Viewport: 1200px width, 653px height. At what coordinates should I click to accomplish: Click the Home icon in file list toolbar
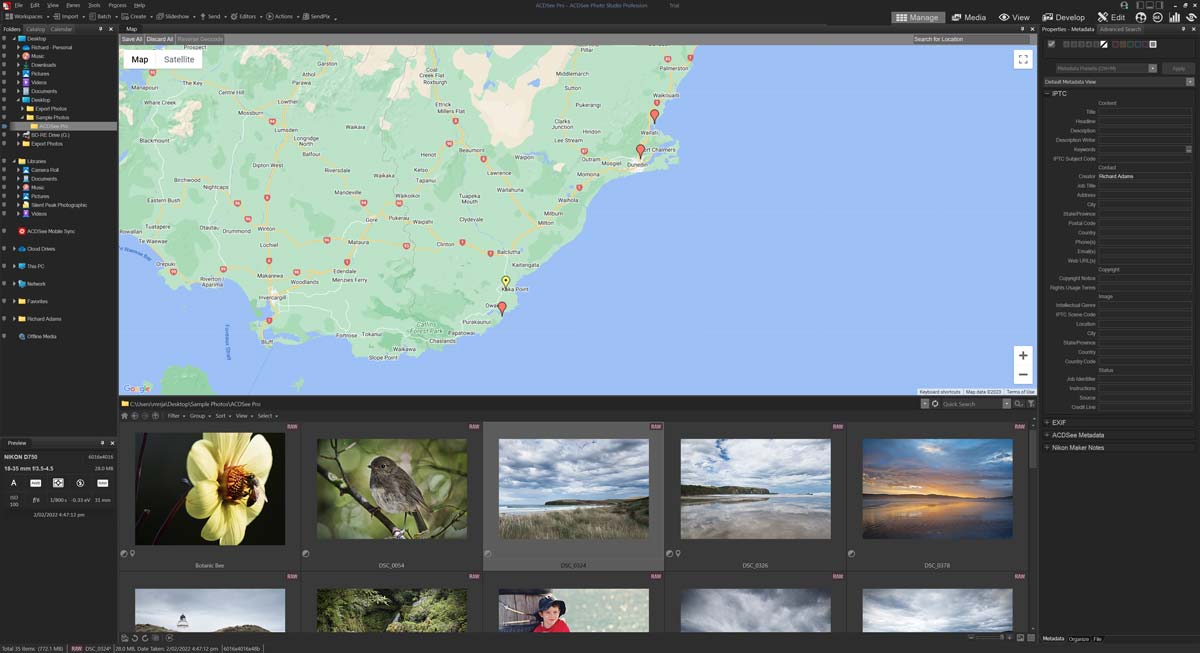coord(125,416)
